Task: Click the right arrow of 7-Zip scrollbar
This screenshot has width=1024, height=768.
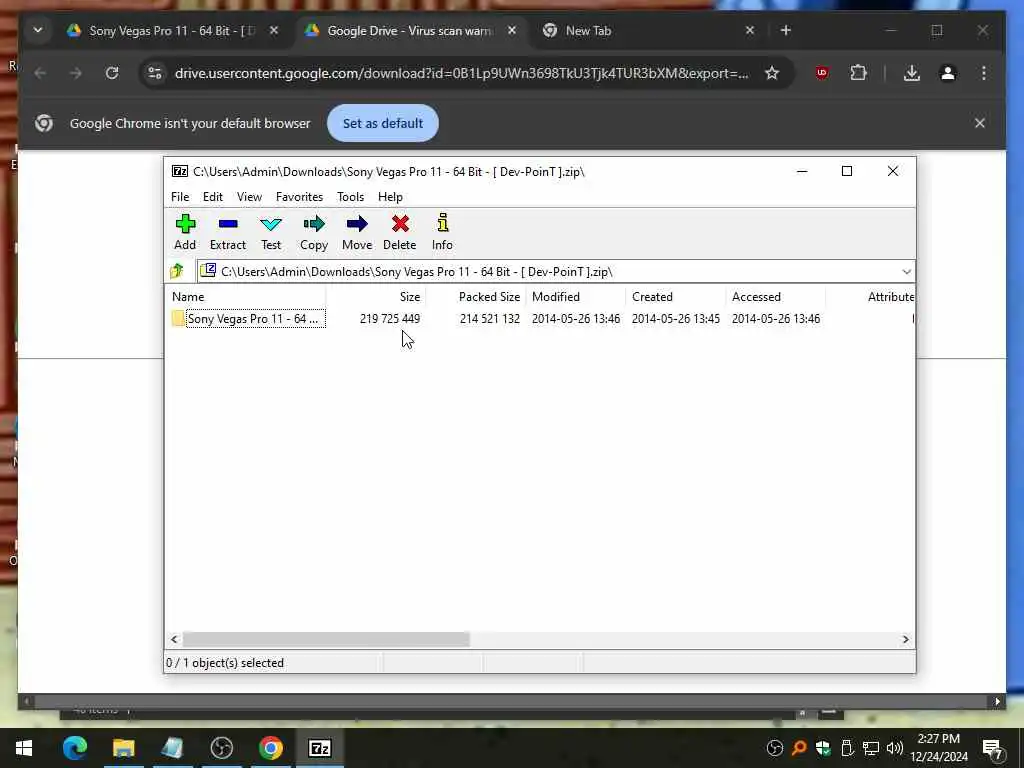Action: [x=905, y=639]
